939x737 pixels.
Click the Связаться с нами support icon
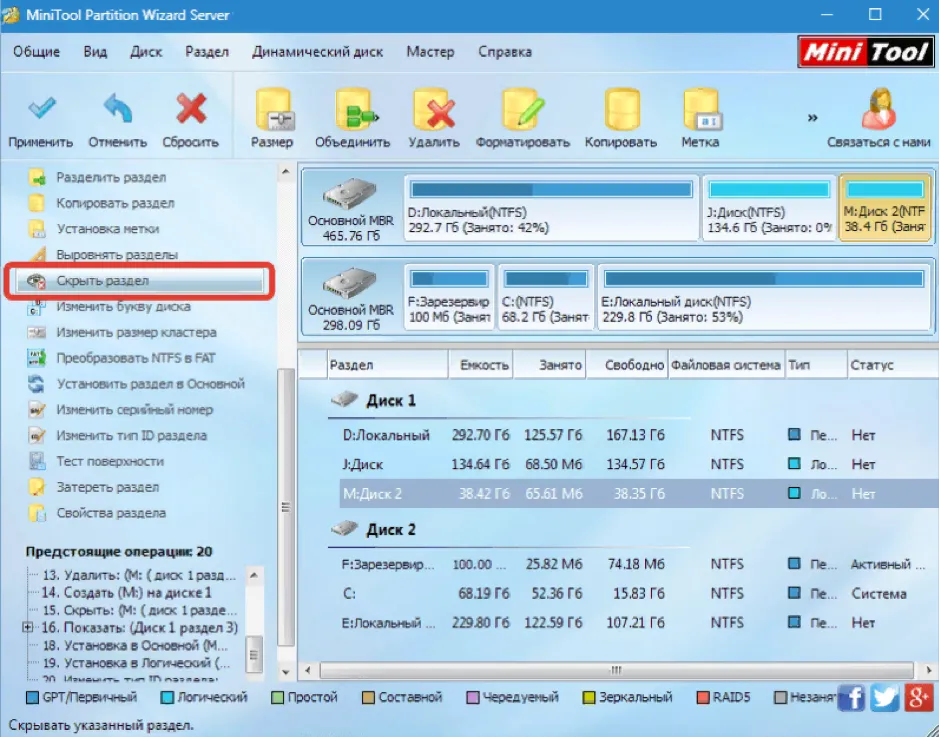coord(879,110)
